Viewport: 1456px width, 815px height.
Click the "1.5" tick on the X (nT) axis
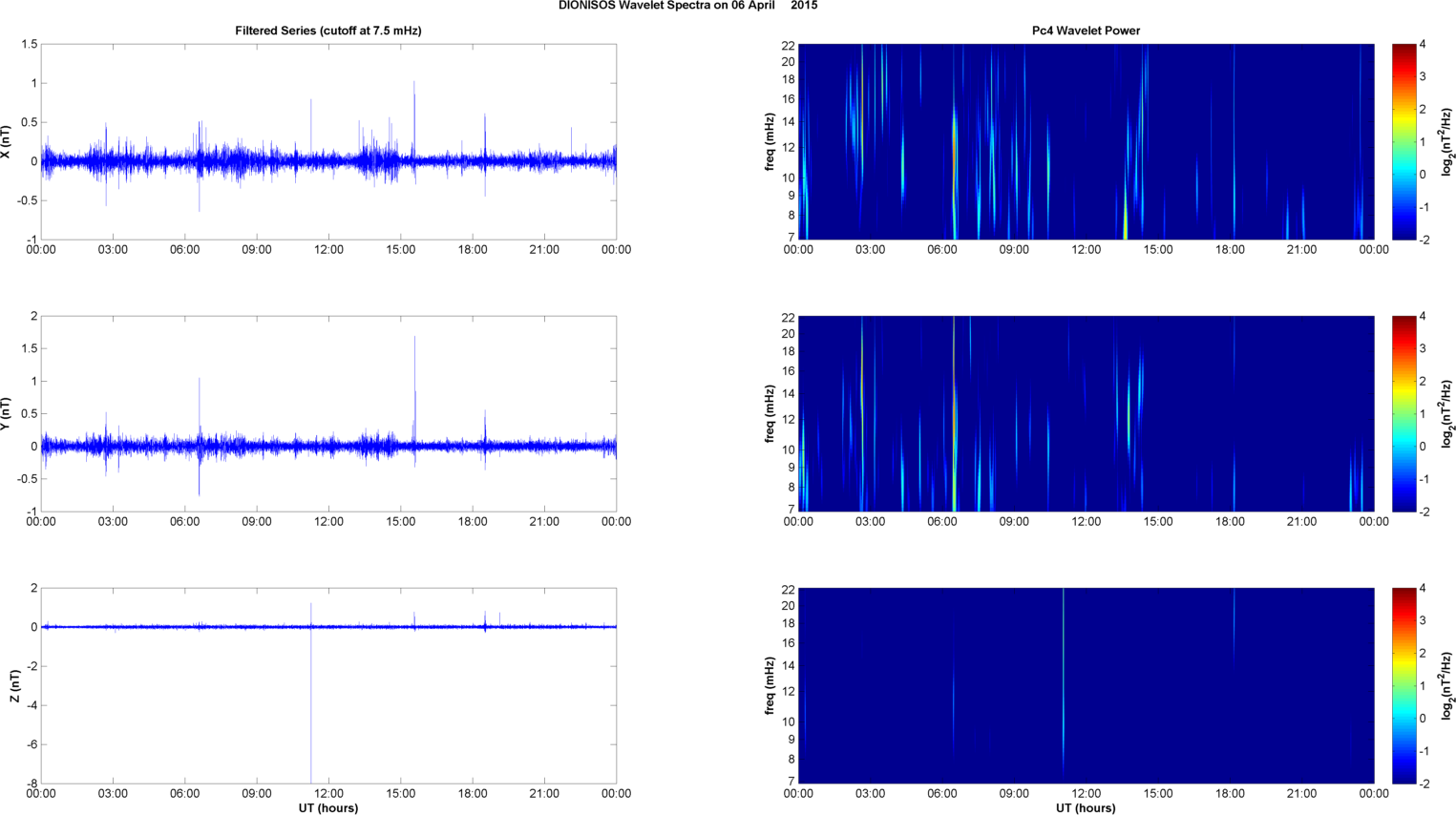pyautogui.click(x=29, y=45)
